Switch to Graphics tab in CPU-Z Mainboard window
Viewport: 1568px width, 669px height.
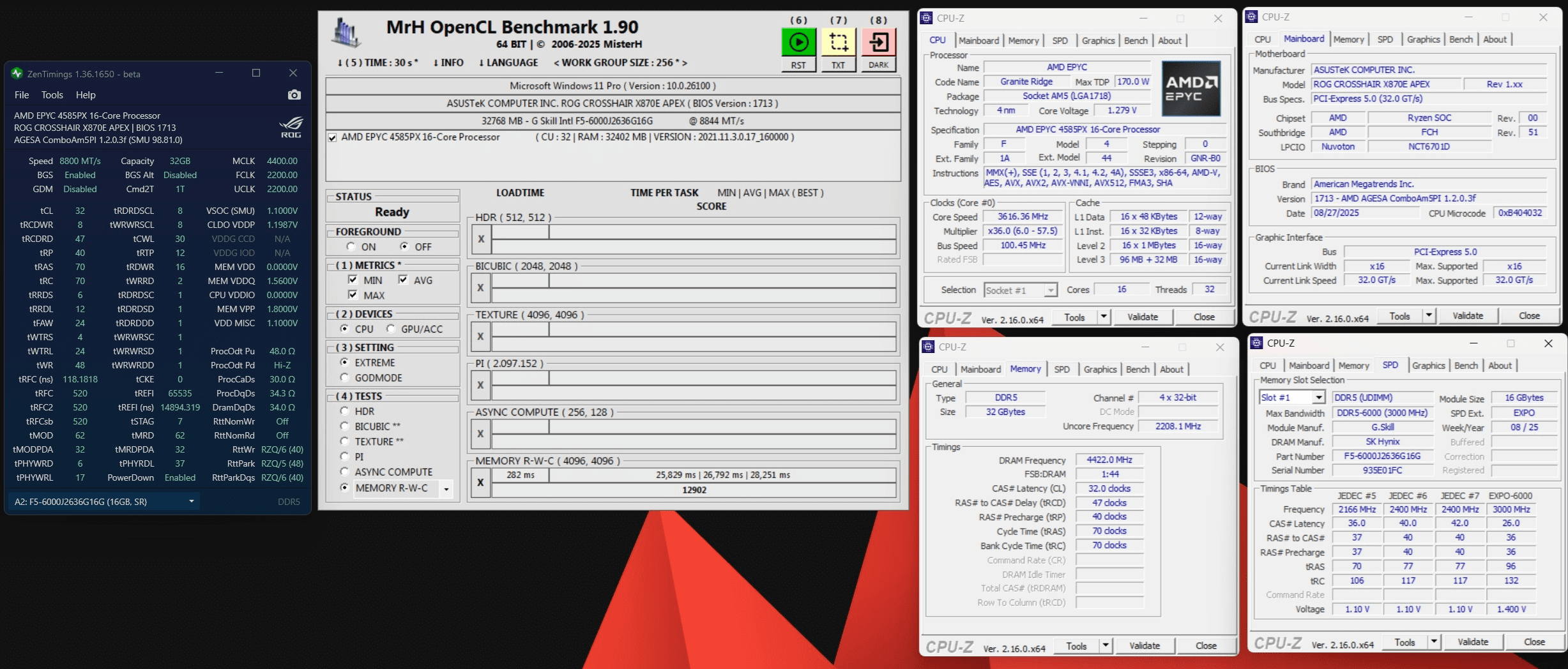coord(1424,40)
